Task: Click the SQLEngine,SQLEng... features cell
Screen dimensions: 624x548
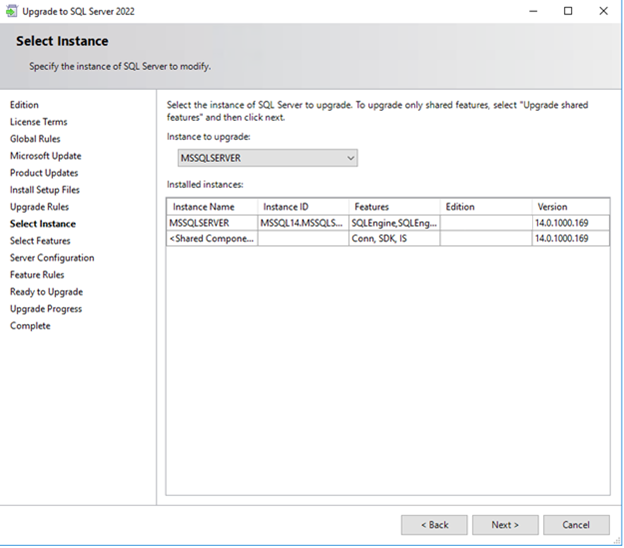Action: click(x=394, y=223)
